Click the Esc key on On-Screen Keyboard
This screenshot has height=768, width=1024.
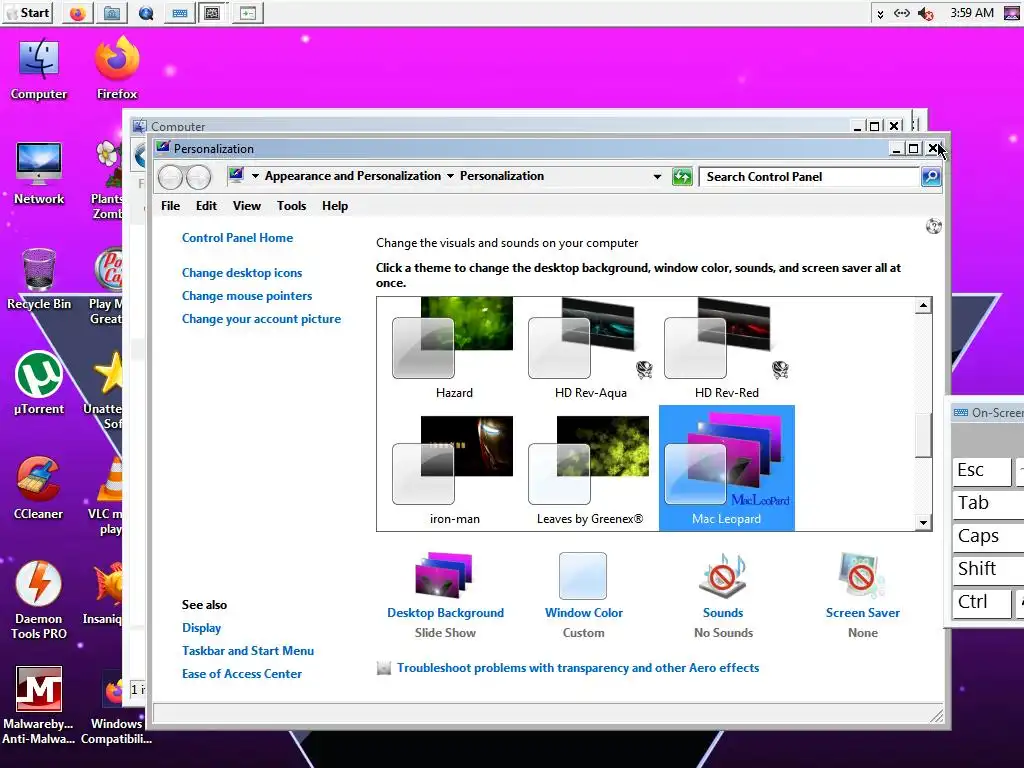pyautogui.click(x=982, y=471)
